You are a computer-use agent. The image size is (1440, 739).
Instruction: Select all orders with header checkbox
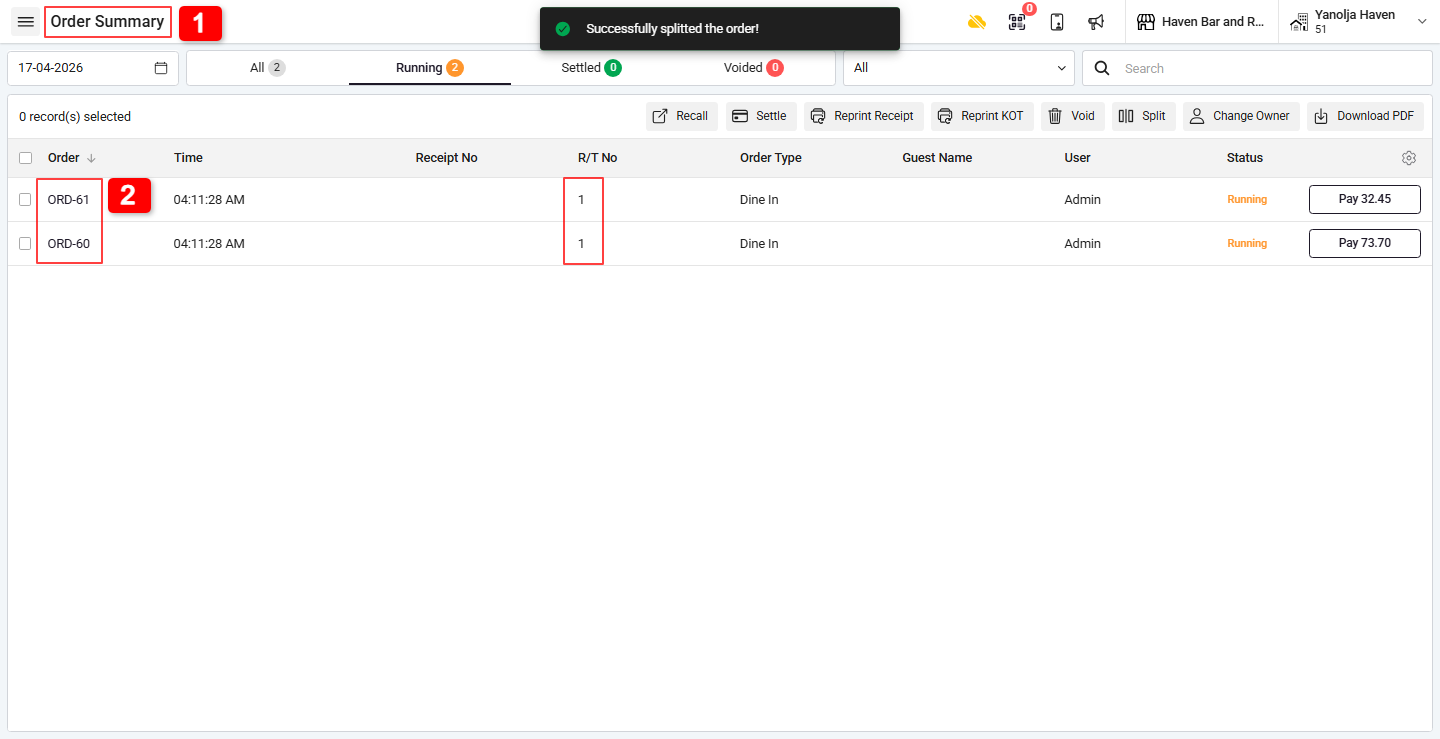(x=25, y=158)
